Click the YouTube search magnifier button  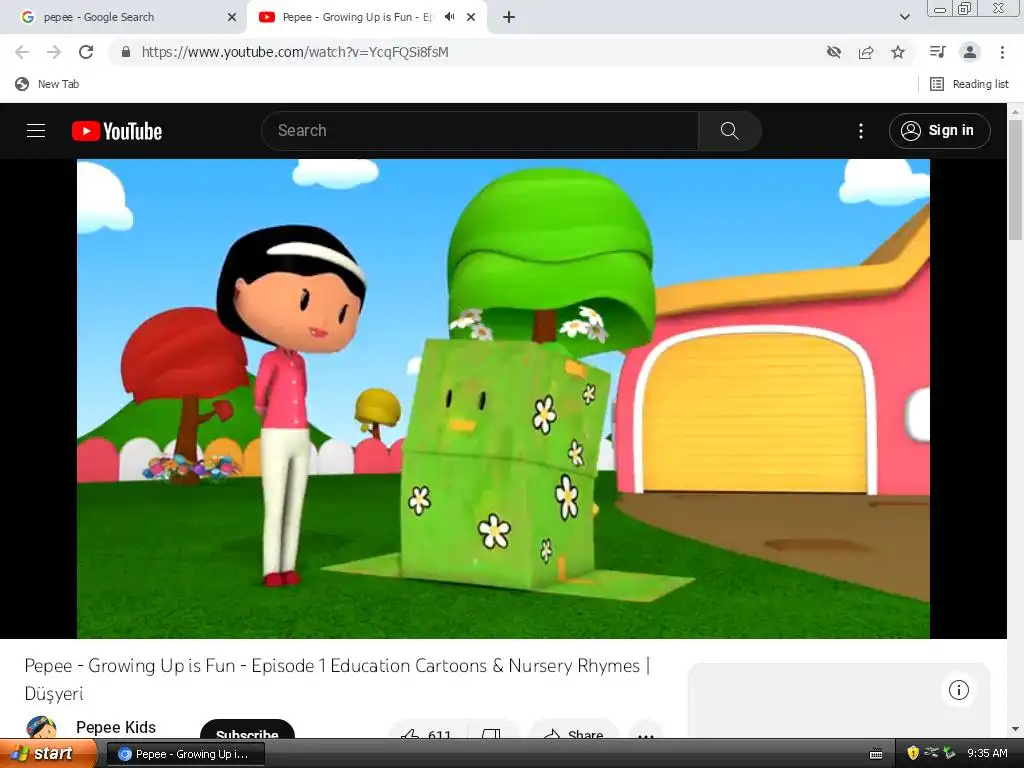coord(729,131)
